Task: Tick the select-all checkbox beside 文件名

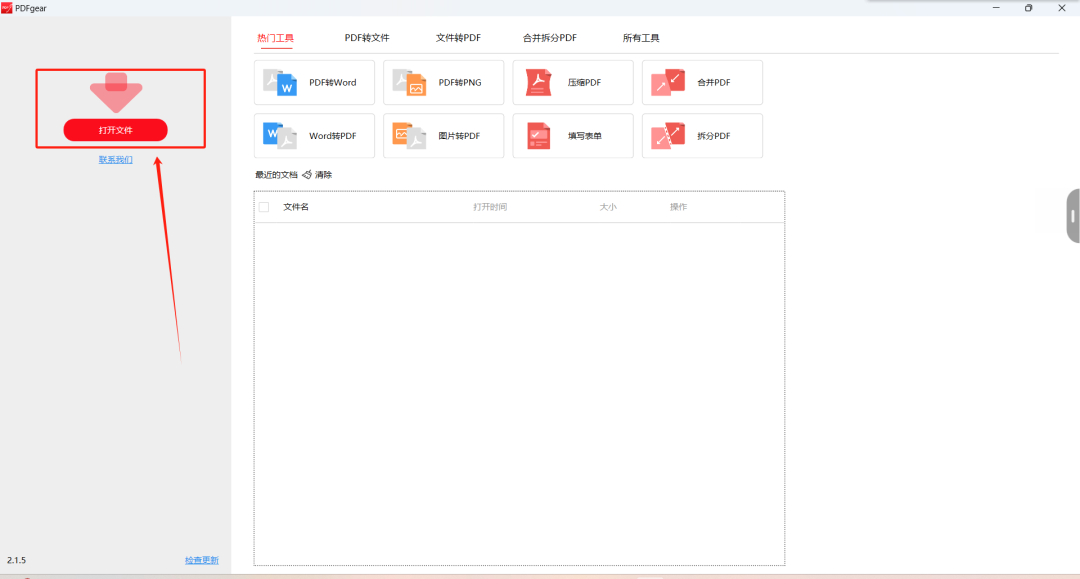Action: click(x=264, y=207)
